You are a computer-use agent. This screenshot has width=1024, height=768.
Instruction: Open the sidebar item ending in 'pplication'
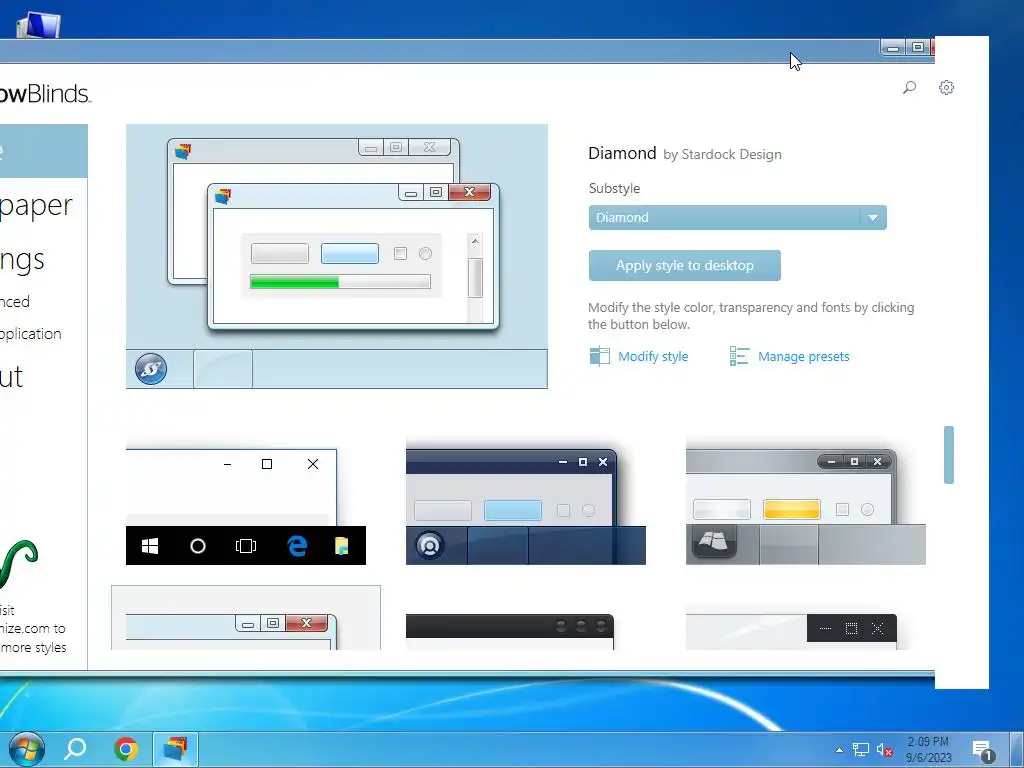coord(31,334)
